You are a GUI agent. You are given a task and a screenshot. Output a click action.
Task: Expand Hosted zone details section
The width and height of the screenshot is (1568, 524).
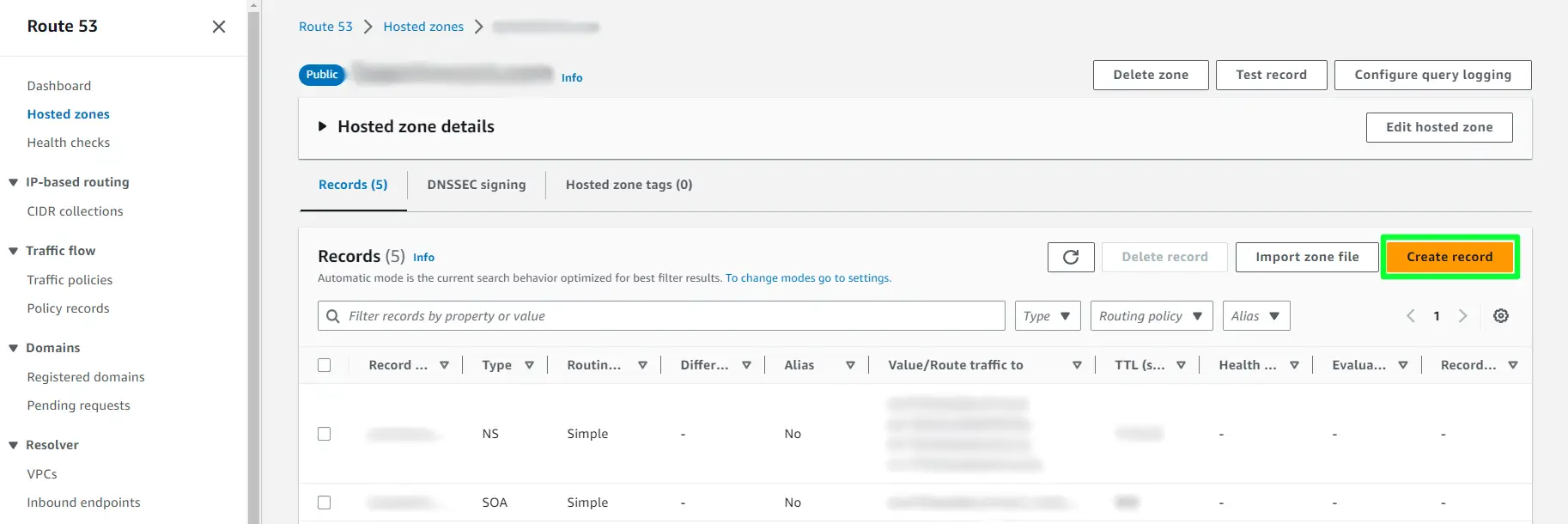point(323,126)
